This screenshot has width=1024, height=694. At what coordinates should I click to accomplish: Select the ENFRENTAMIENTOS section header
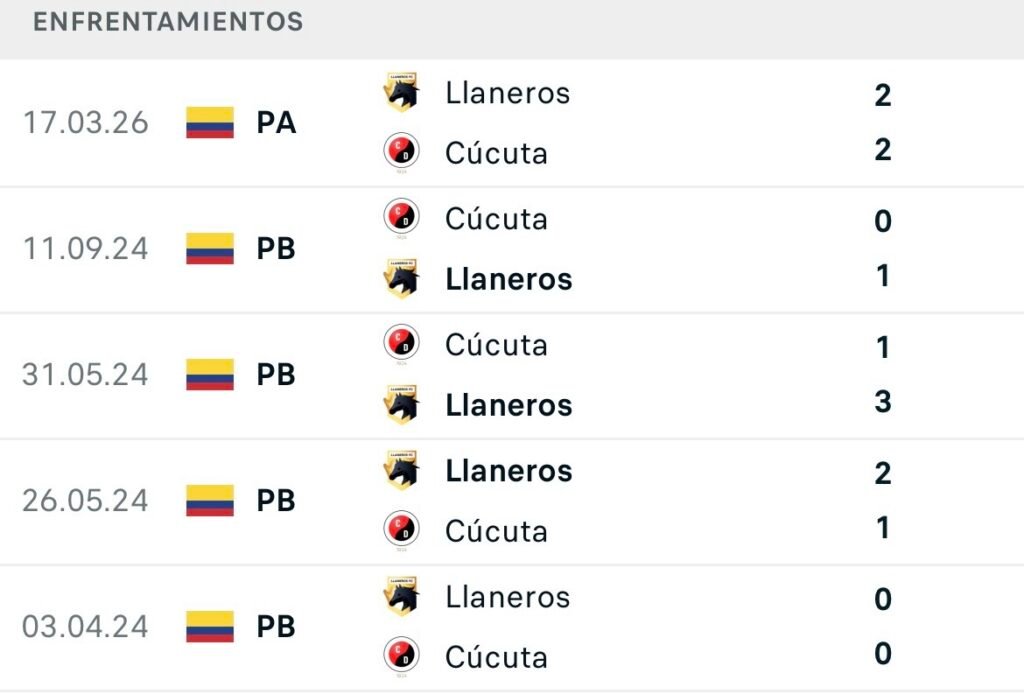[168, 22]
